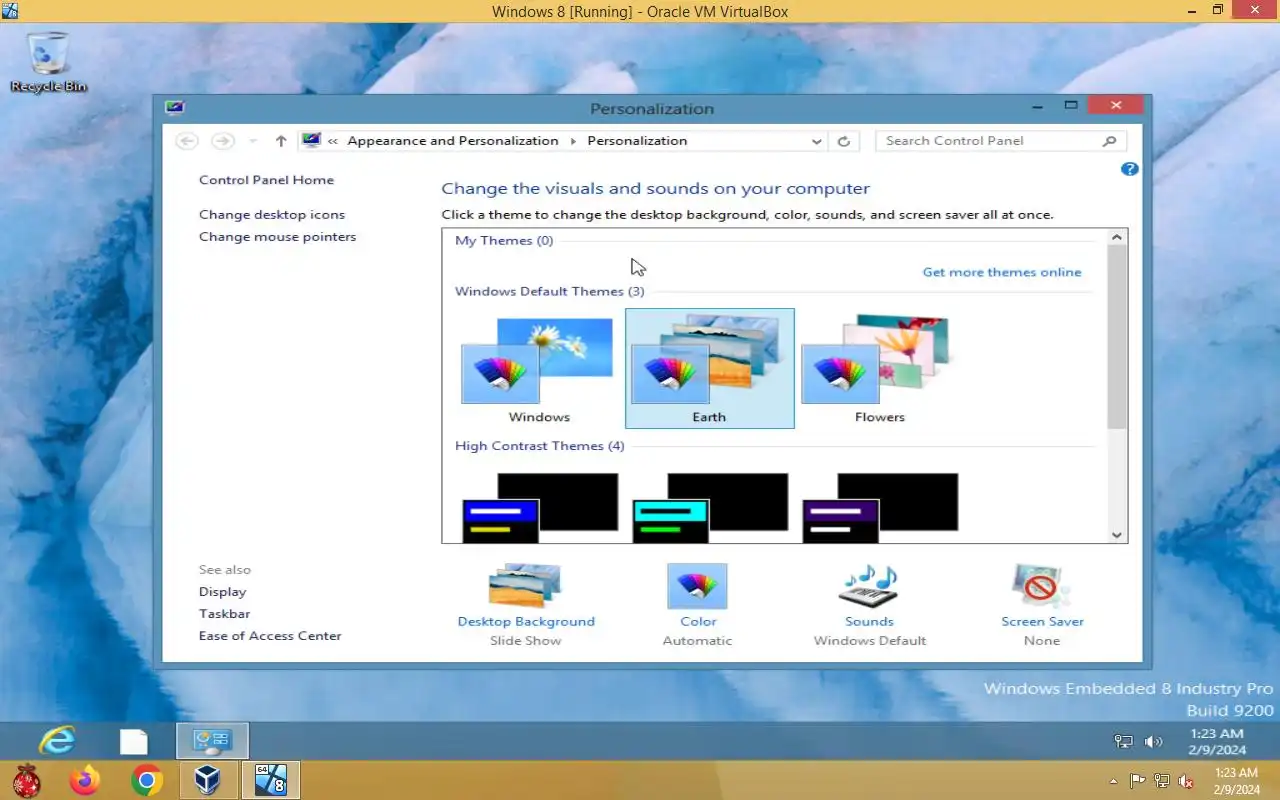The height and width of the screenshot is (800, 1280).
Task: Click the host muted volume icon
Action: [x=1186, y=781]
